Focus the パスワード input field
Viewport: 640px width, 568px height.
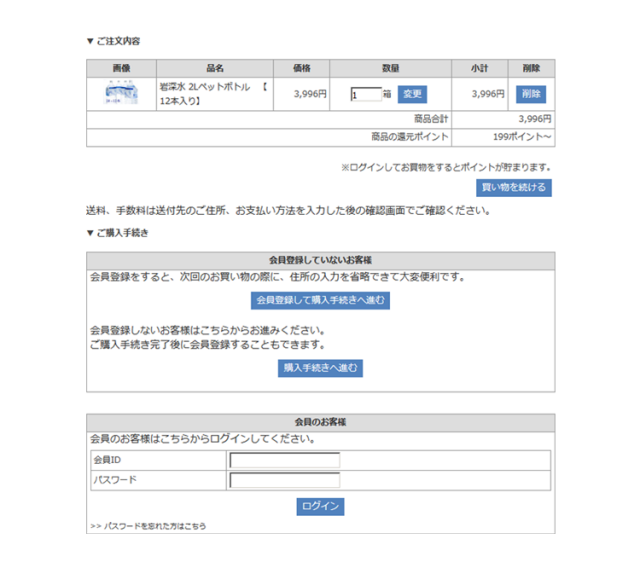pos(285,480)
